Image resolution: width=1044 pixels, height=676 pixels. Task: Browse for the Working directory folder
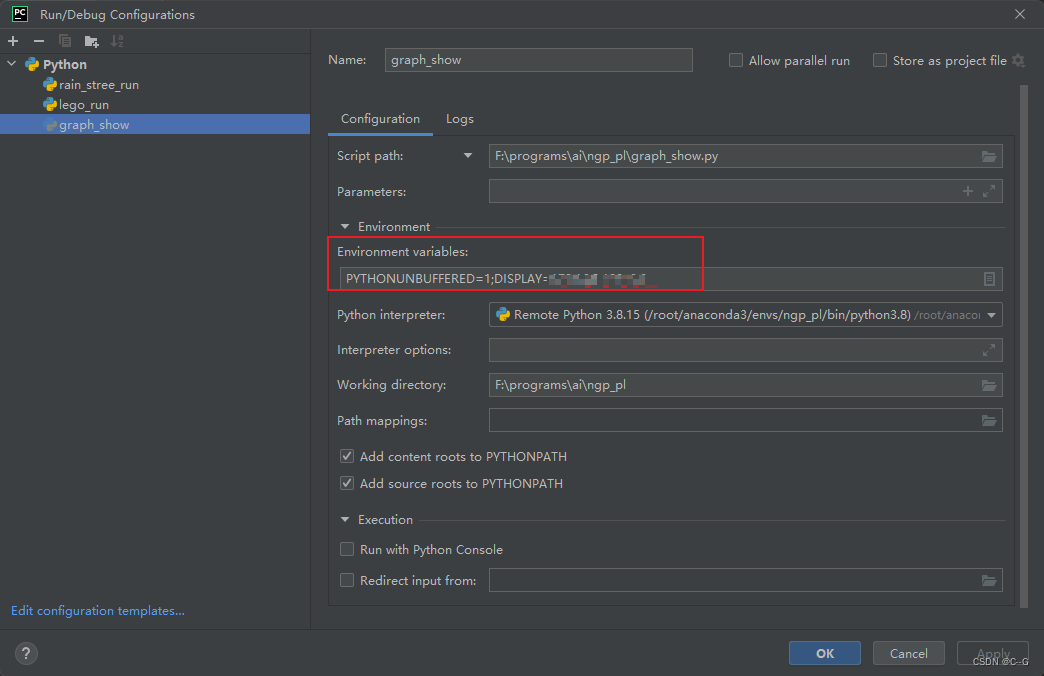tap(989, 385)
